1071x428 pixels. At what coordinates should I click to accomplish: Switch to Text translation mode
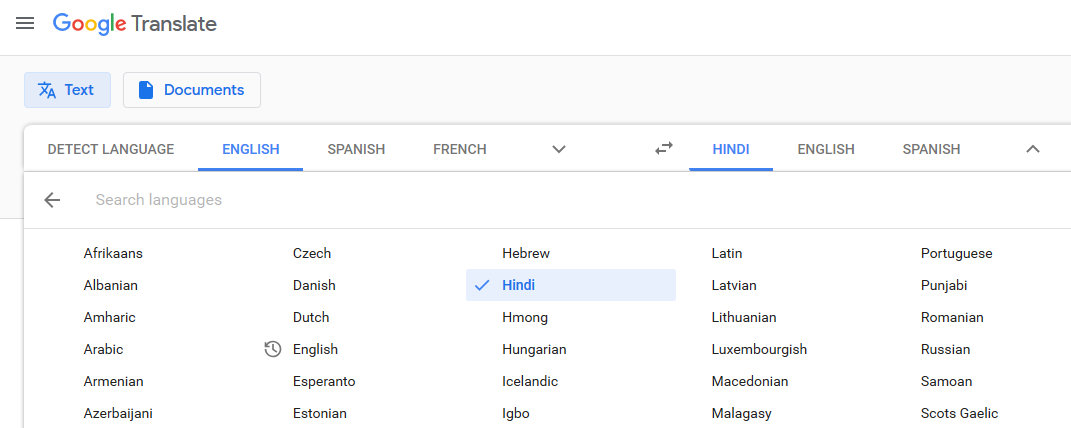pyautogui.click(x=68, y=90)
